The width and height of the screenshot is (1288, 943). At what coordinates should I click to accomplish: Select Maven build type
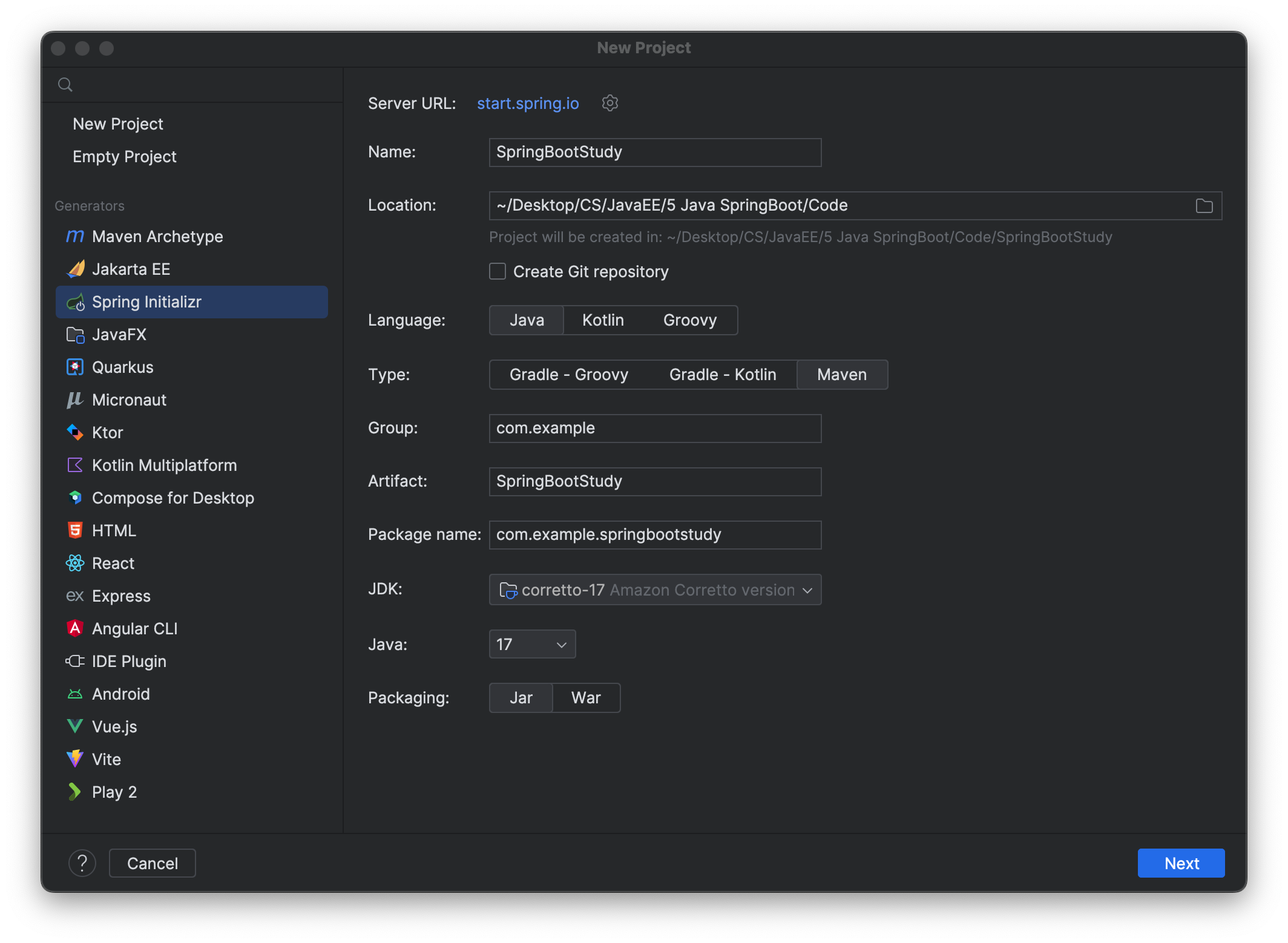click(x=841, y=374)
